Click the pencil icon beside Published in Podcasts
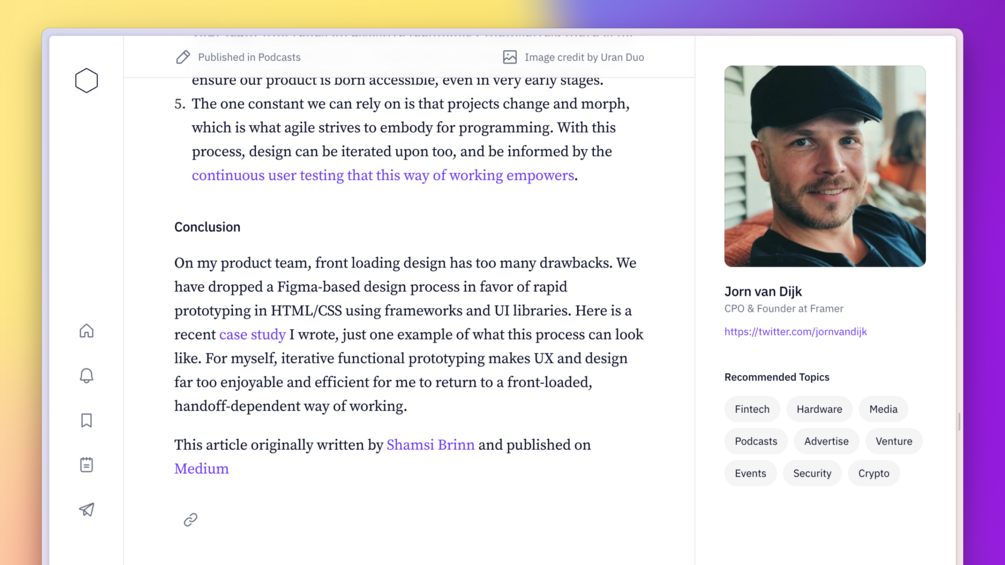 183,57
